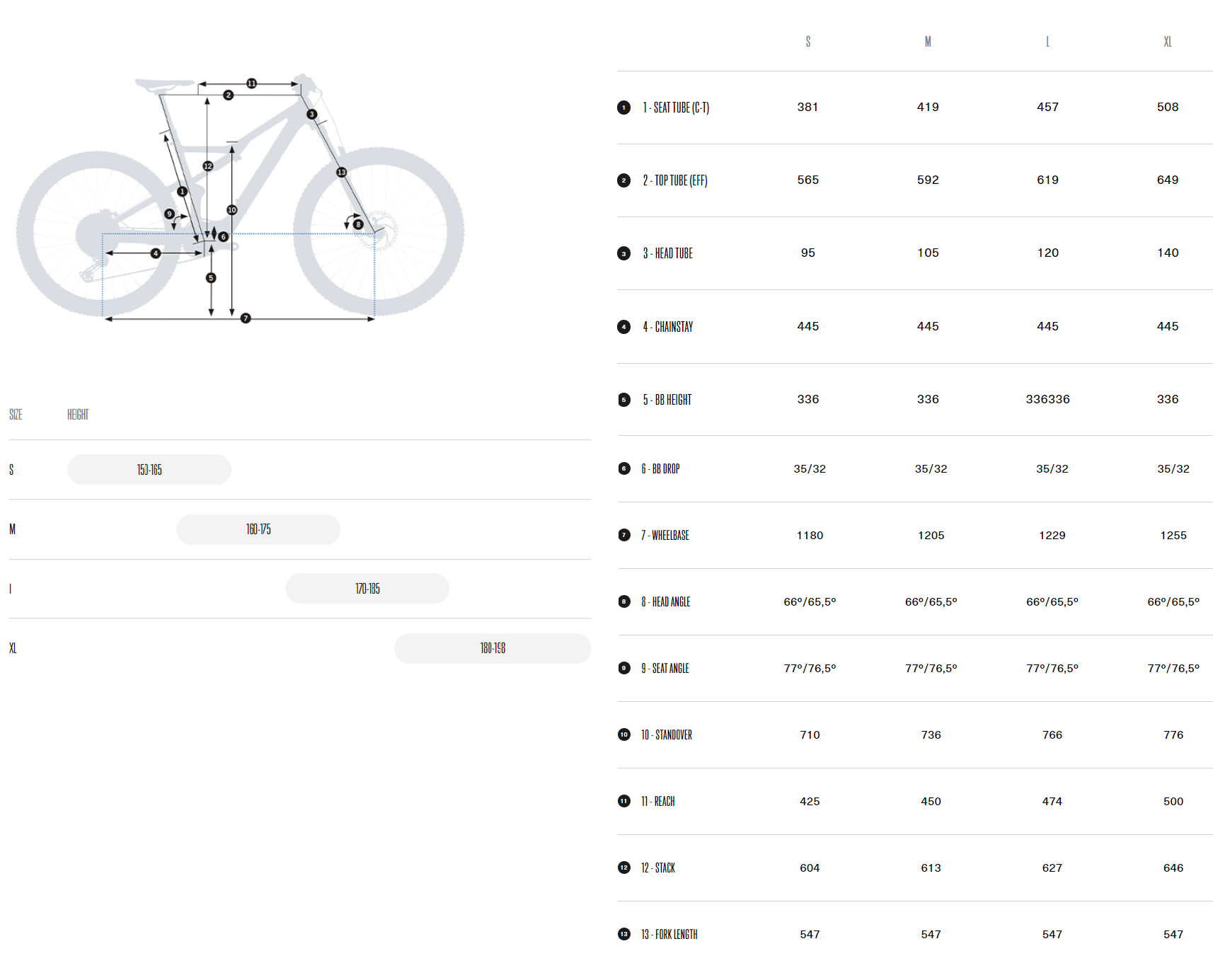Click the Fork Length number 13 row icon
The image size is (1213, 980).
pyautogui.click(x=623, y=934)
